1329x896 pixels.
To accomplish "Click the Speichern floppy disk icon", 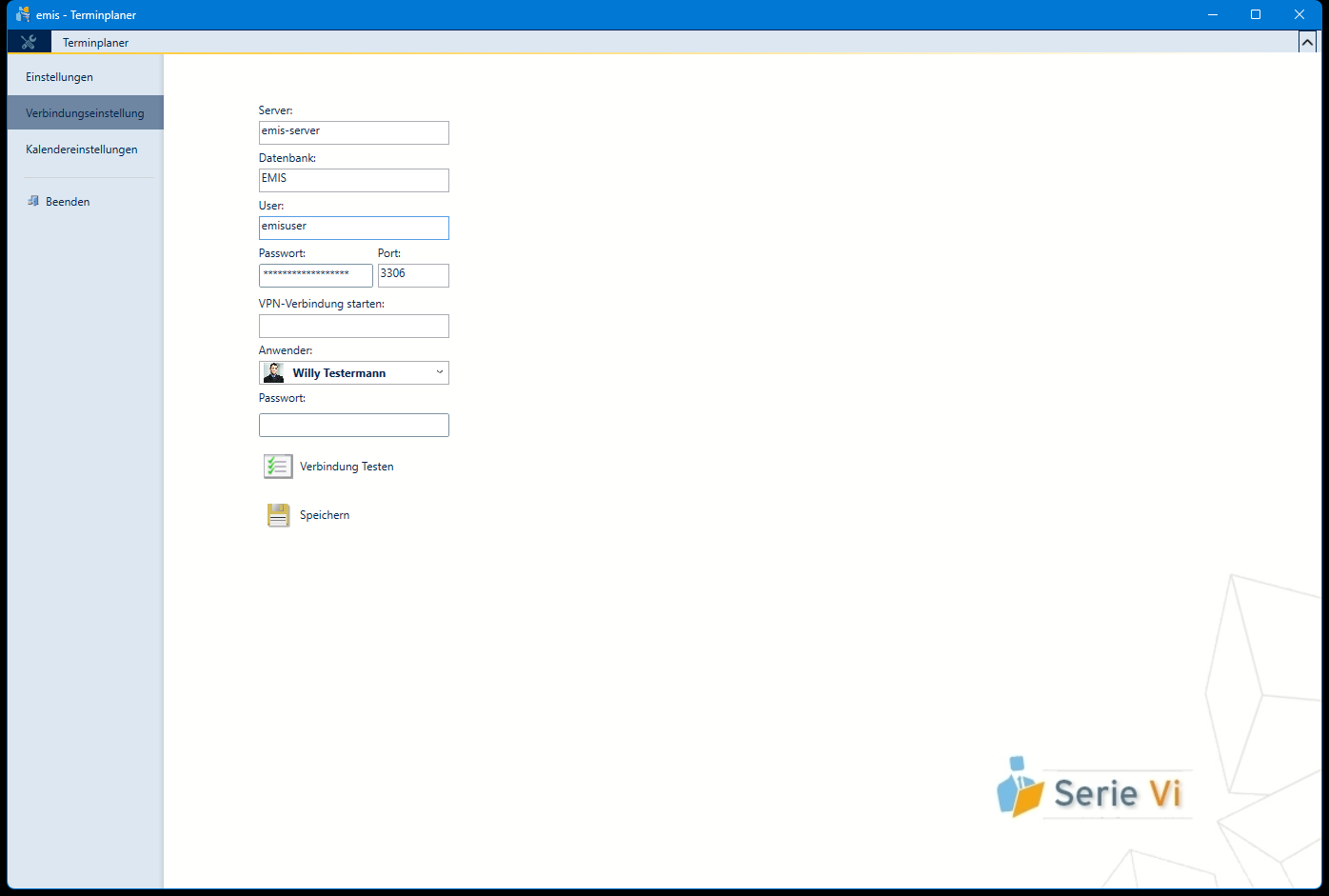I will tap(278, 515).
